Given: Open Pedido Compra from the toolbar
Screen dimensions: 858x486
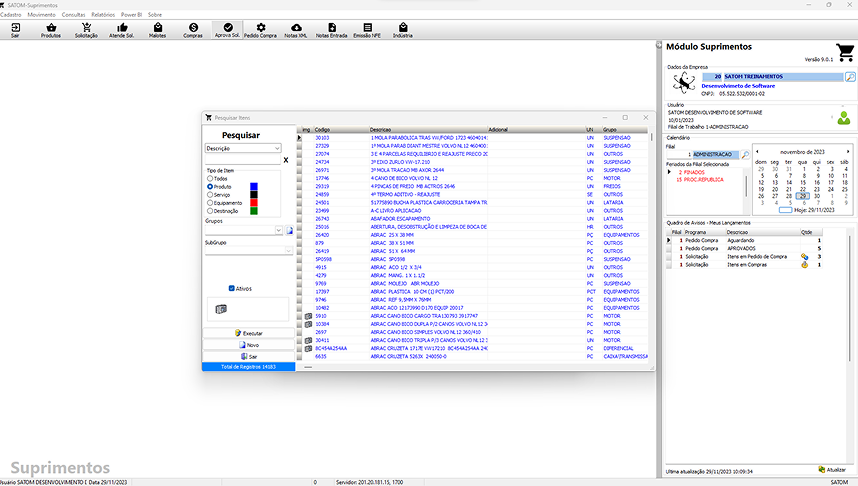Looking at the screenshot, I should [261, 30].
